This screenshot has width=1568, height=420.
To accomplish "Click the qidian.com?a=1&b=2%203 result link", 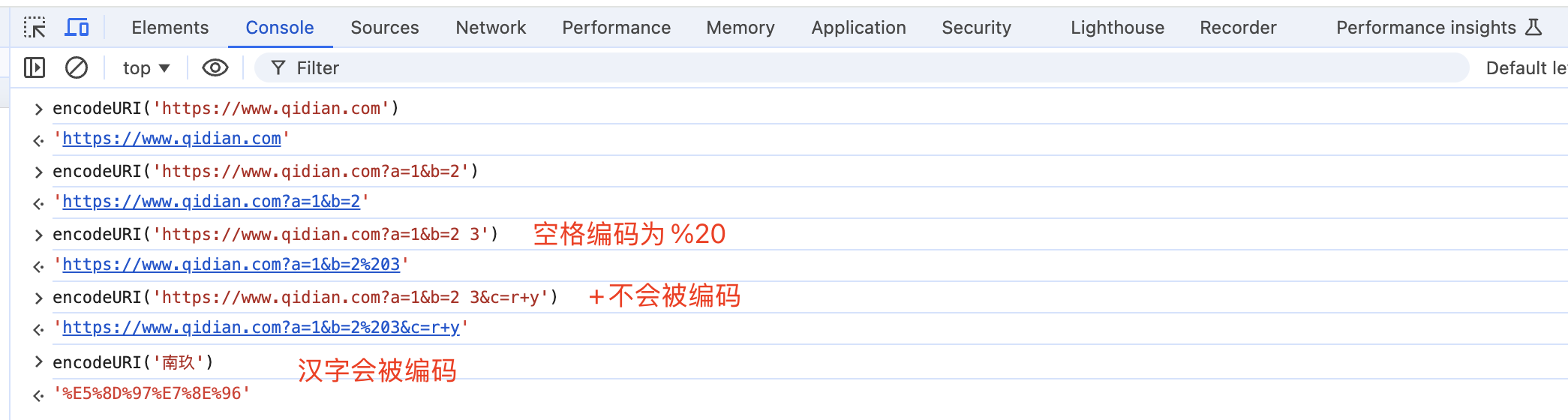I will click(231, 265).
